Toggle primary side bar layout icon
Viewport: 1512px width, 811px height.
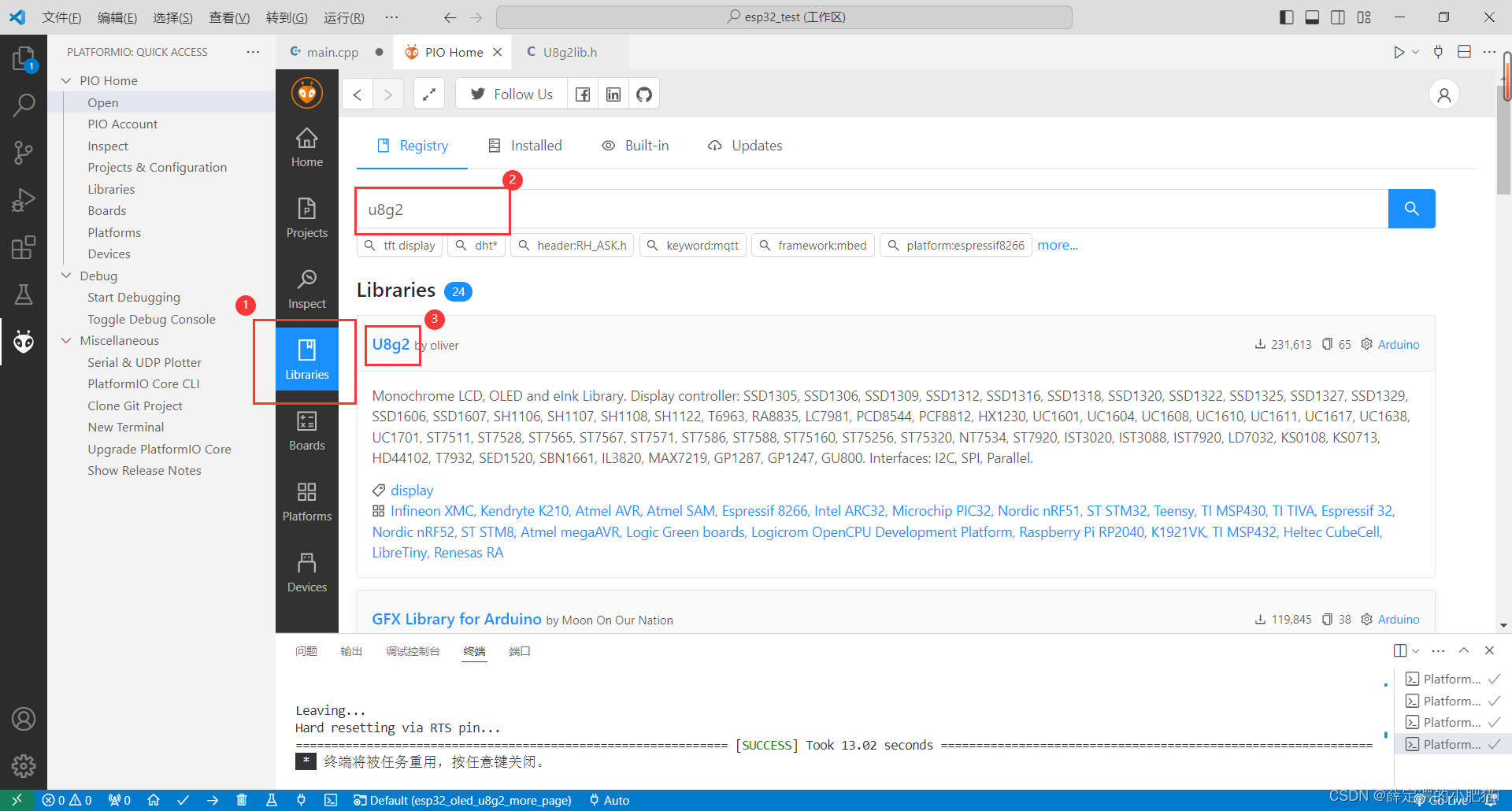point(1287,17)
